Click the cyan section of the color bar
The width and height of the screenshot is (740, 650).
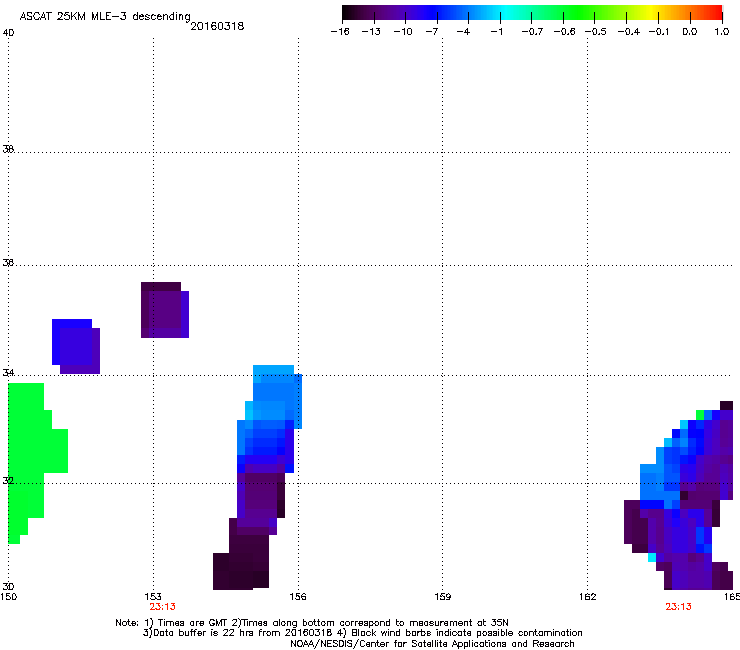click(x=507, y=13)
